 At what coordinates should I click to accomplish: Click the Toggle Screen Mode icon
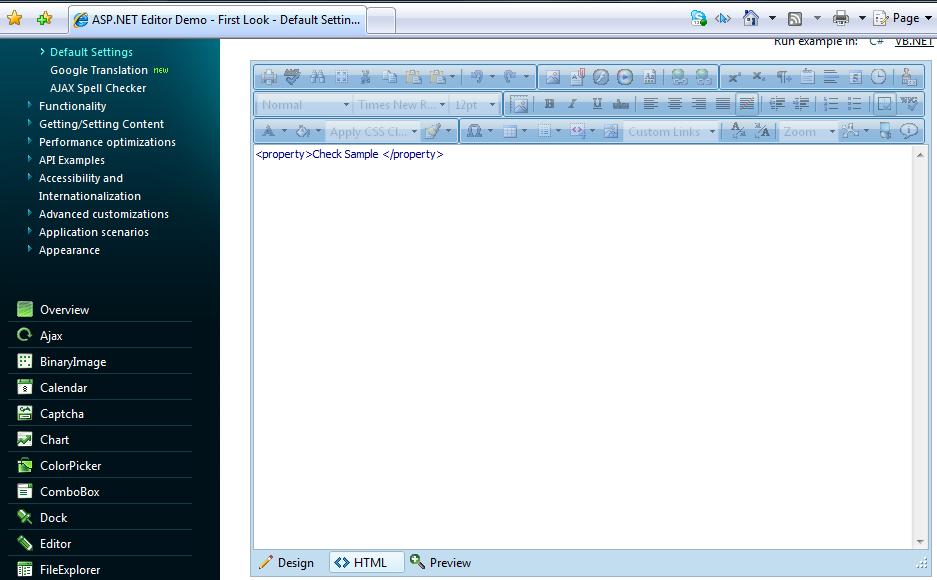pyautogui.click(x=885, y=131)
